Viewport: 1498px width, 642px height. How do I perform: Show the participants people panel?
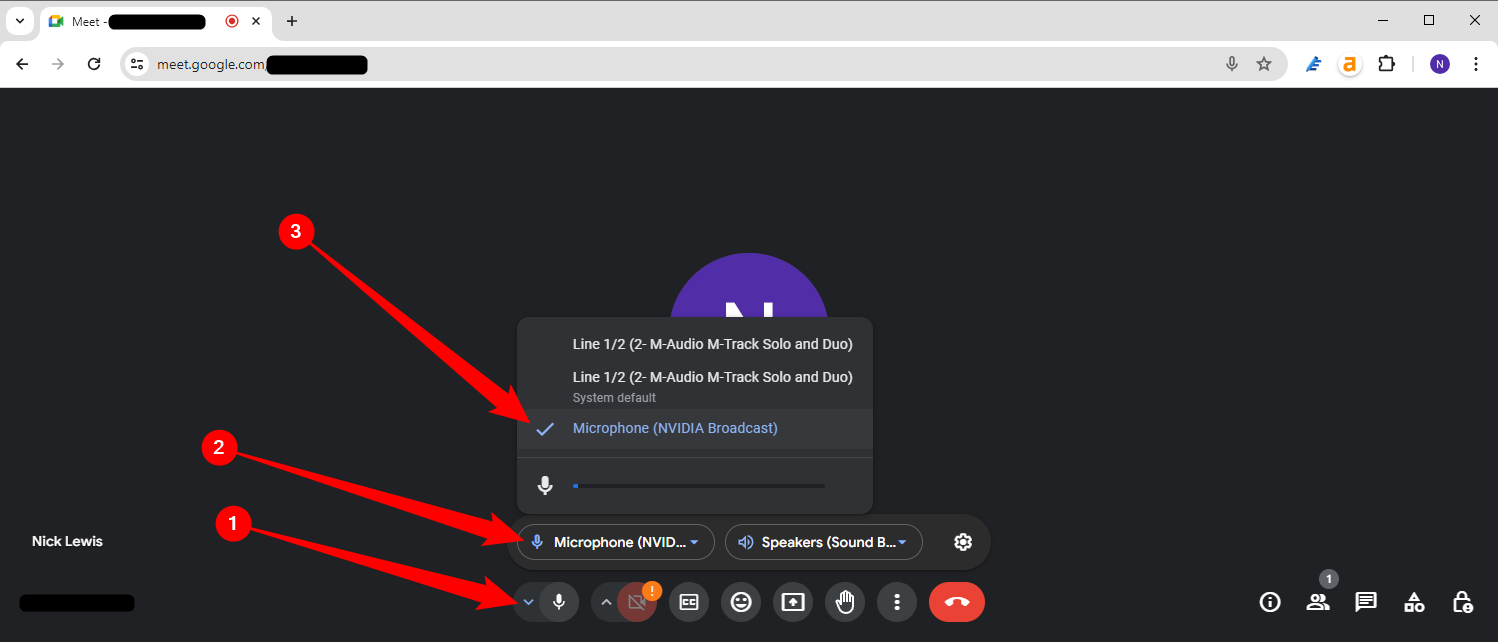(x=1318, y=602)
